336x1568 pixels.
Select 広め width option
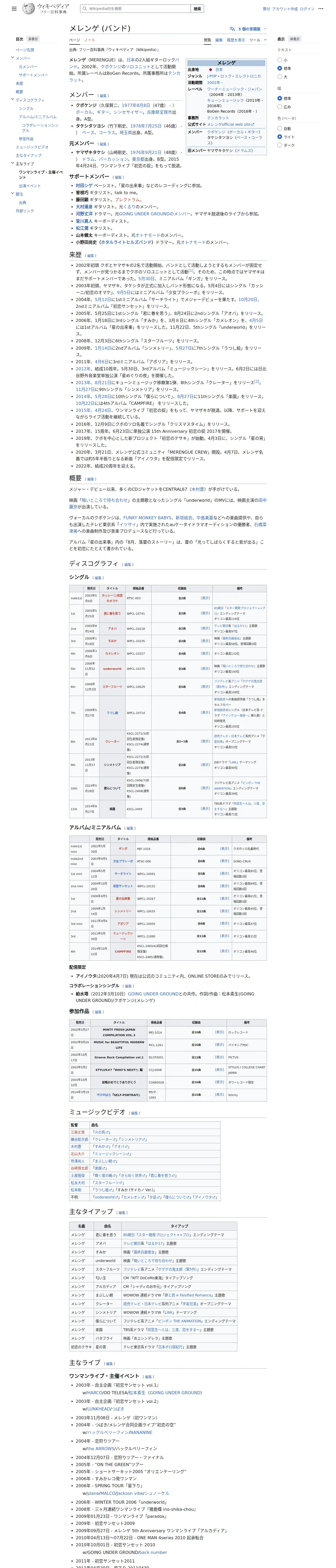tap(280, 107)
